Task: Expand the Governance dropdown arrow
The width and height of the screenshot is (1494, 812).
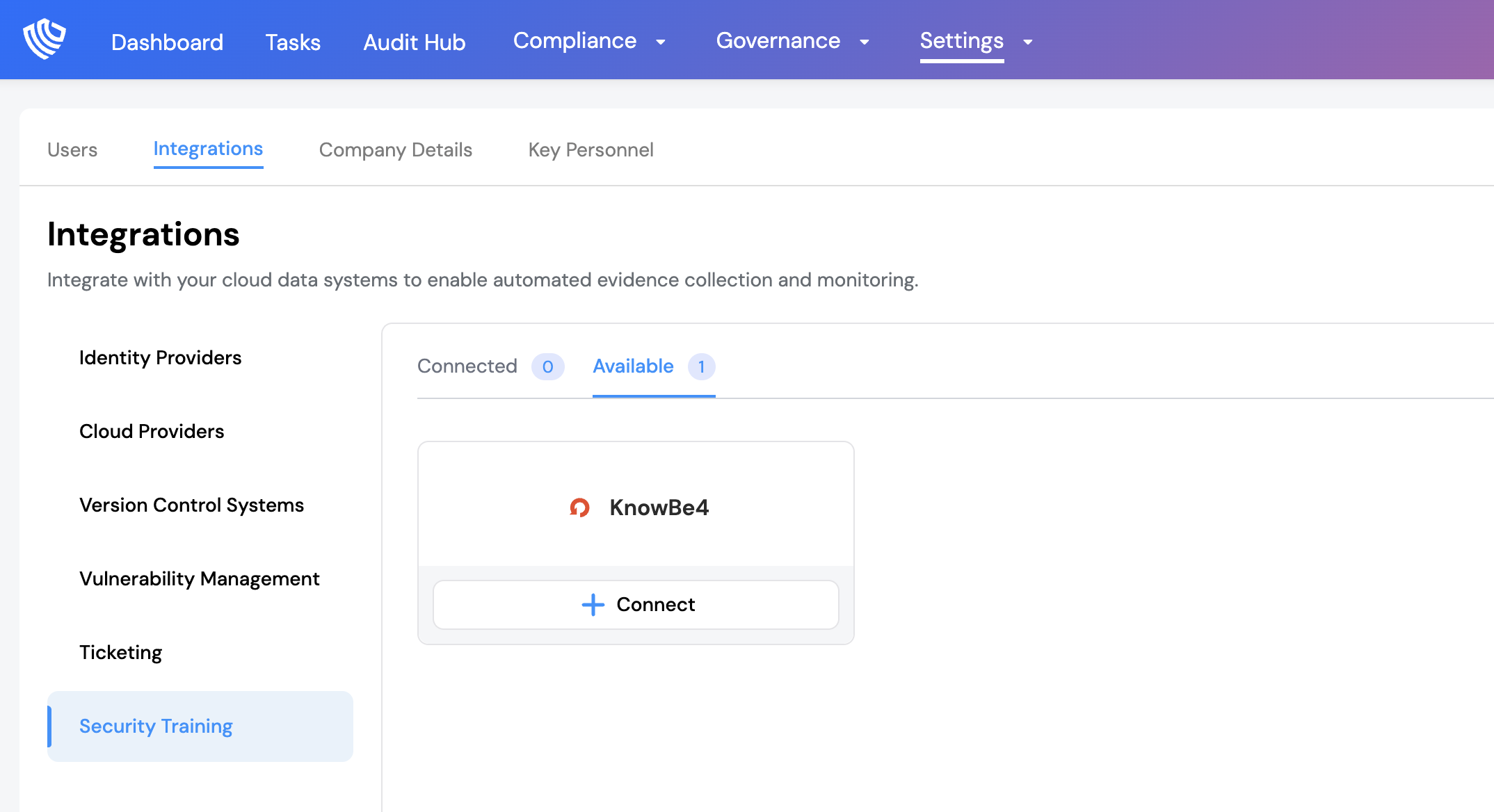Action: point(865,42)
